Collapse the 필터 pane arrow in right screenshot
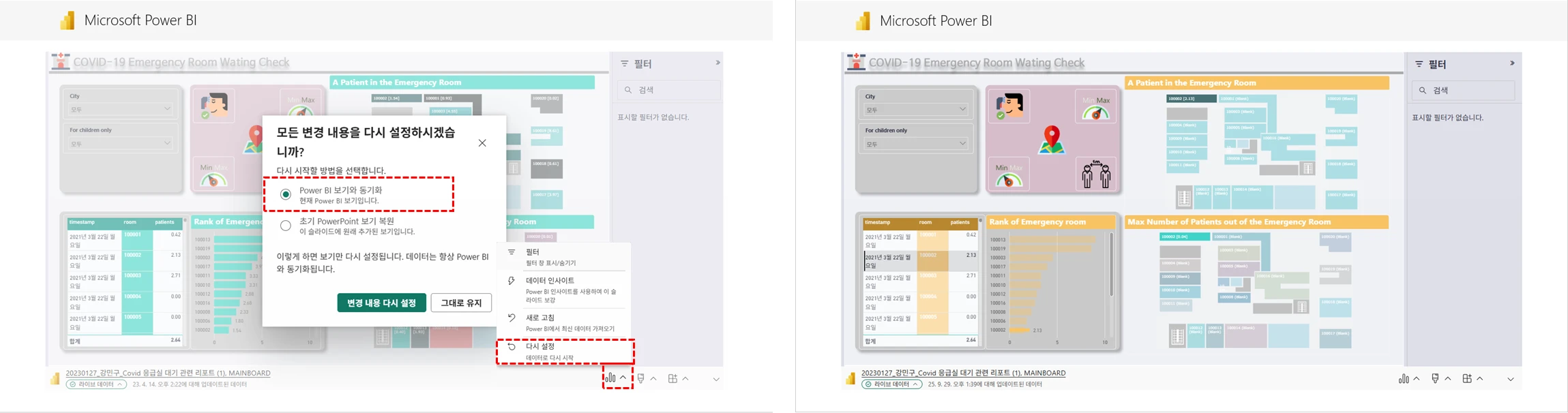The width and height of the screenshot is (1568, 413). [1512, 63]
